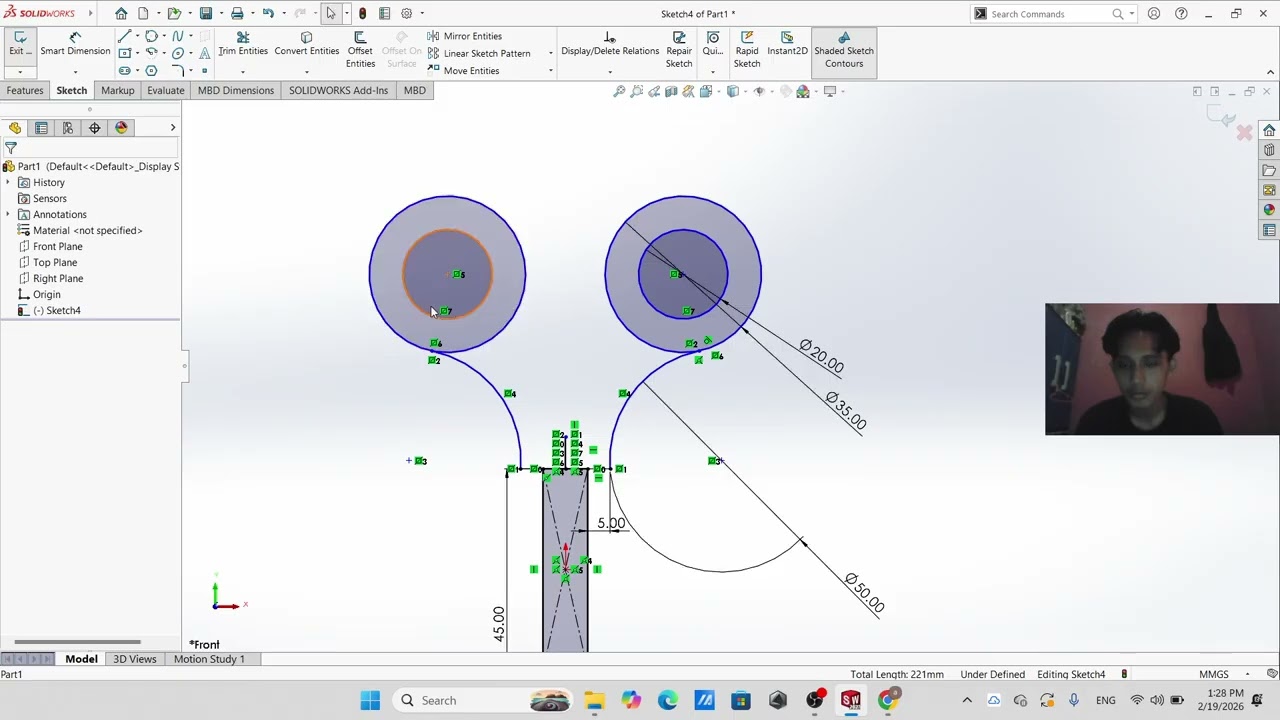
Task: Open the PropertyManager tab icon
Action: tap(41, 128)
